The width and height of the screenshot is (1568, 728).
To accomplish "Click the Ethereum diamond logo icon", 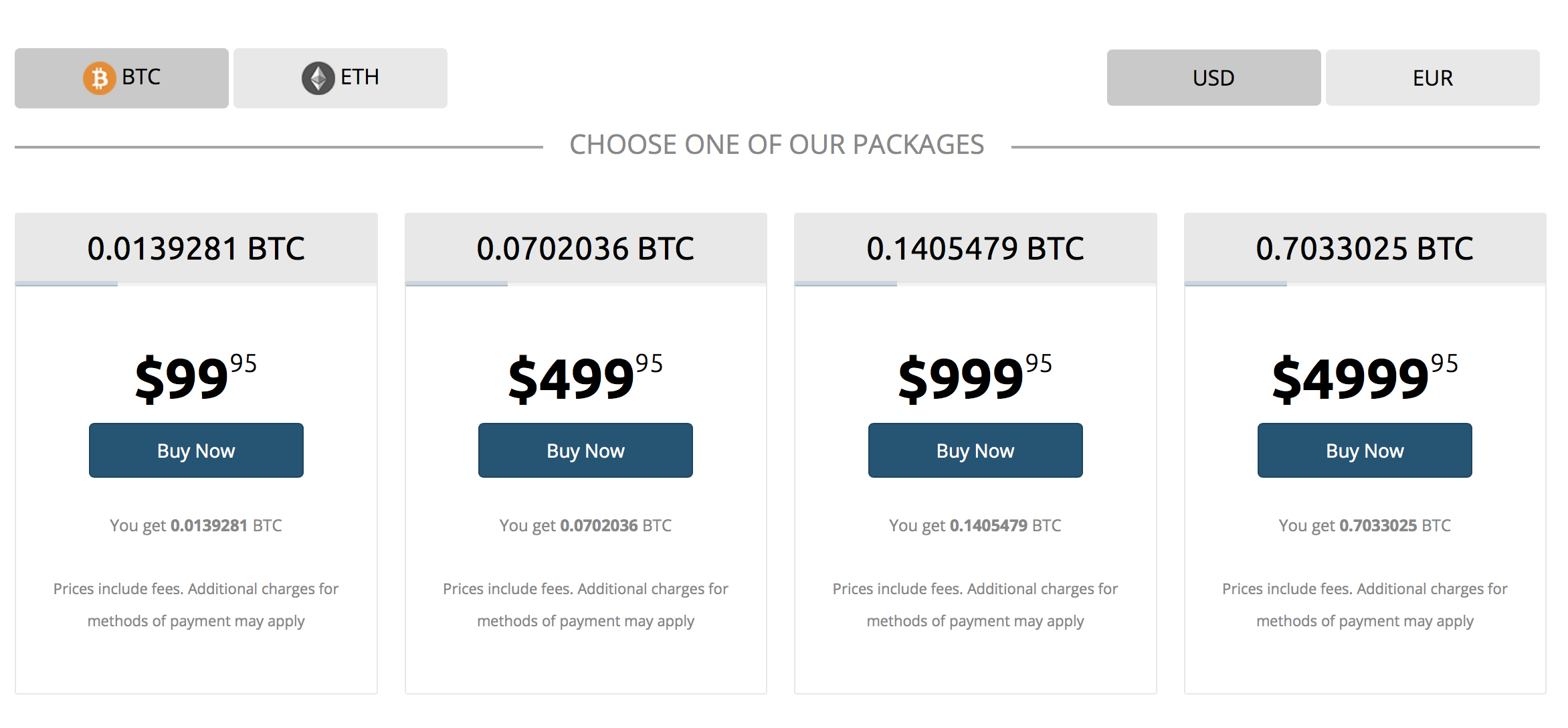I will pyautogui.click(x=318, y=78).
